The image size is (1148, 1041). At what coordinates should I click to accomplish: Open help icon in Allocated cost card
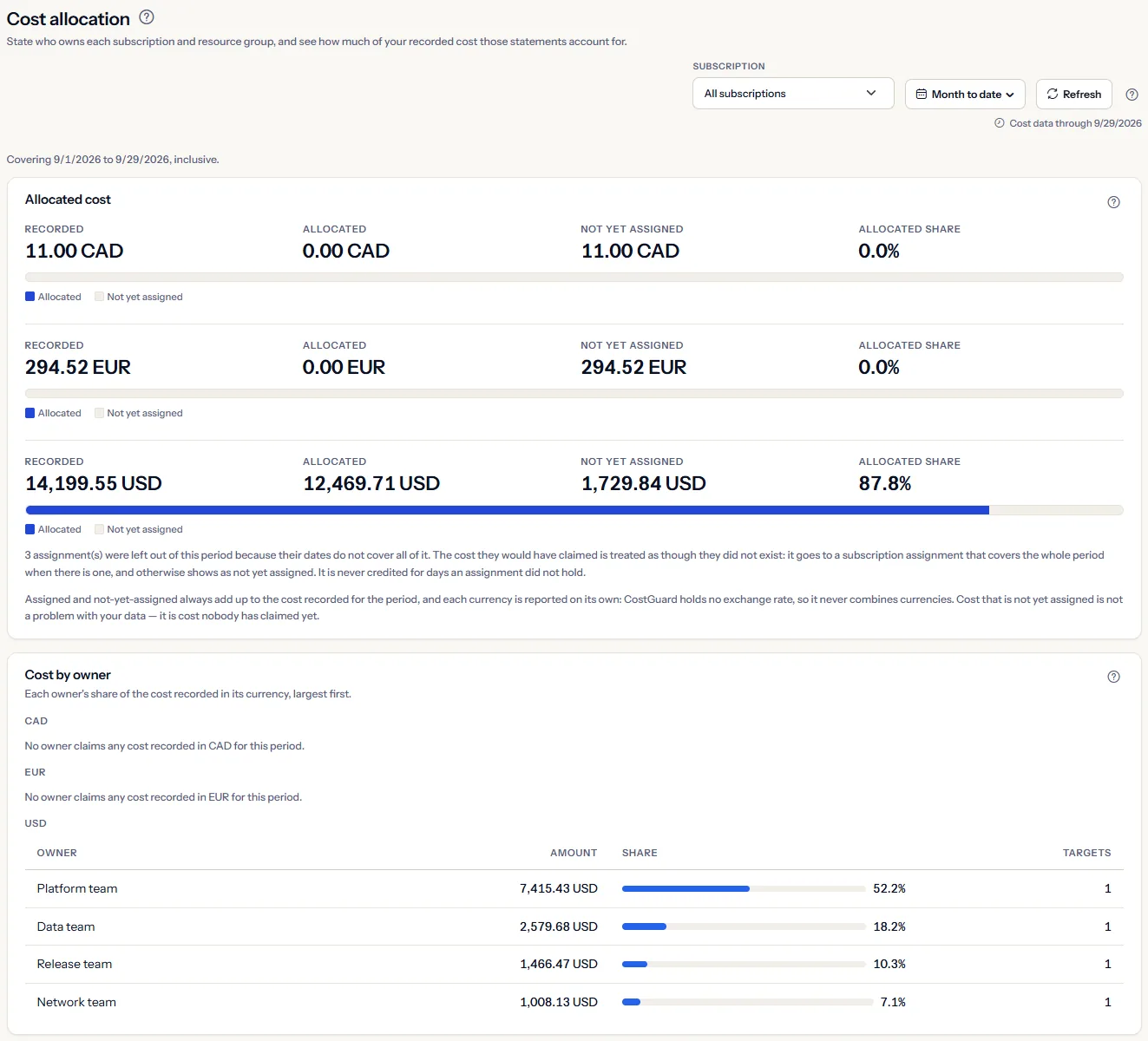[1113, 202]
